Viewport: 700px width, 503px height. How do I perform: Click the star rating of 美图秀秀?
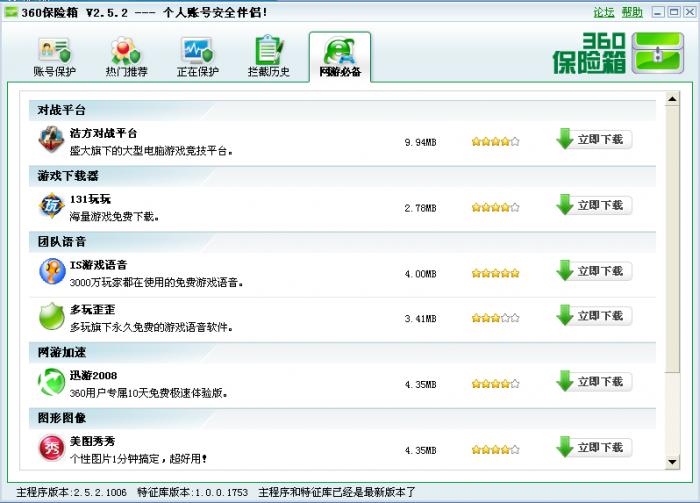[496, 450]
